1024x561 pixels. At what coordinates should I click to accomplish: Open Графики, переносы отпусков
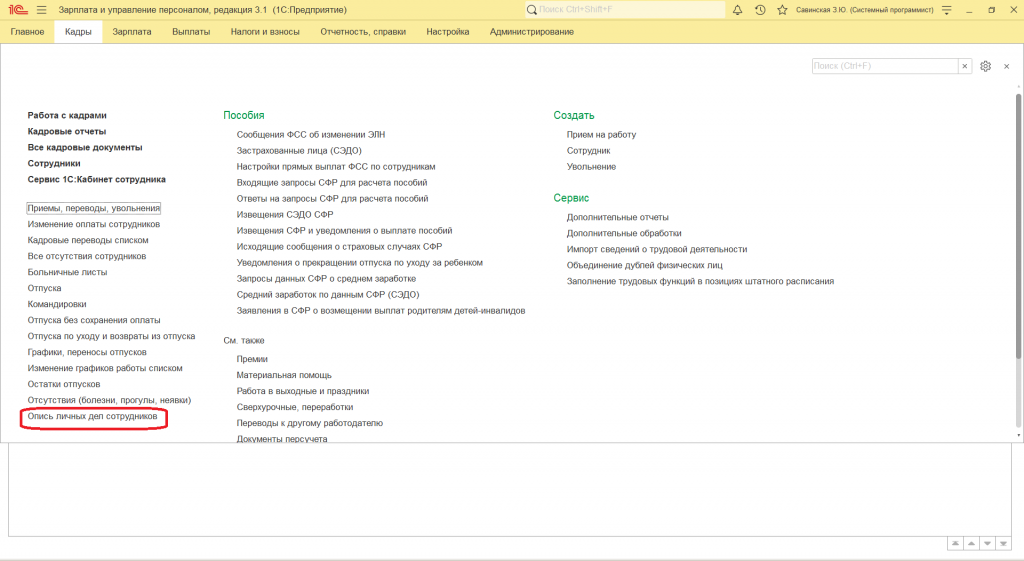[87, 352]
